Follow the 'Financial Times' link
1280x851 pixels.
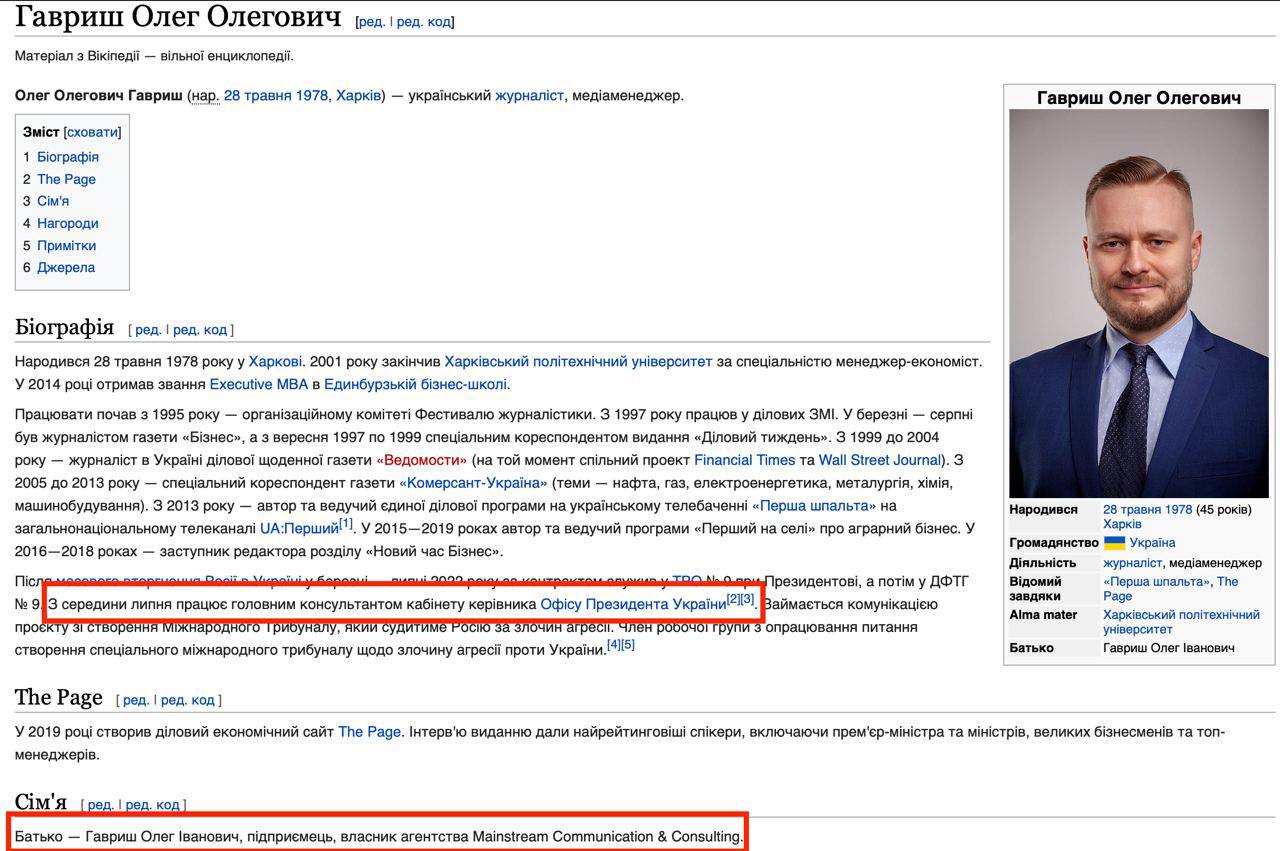click(x=744, y=460)
